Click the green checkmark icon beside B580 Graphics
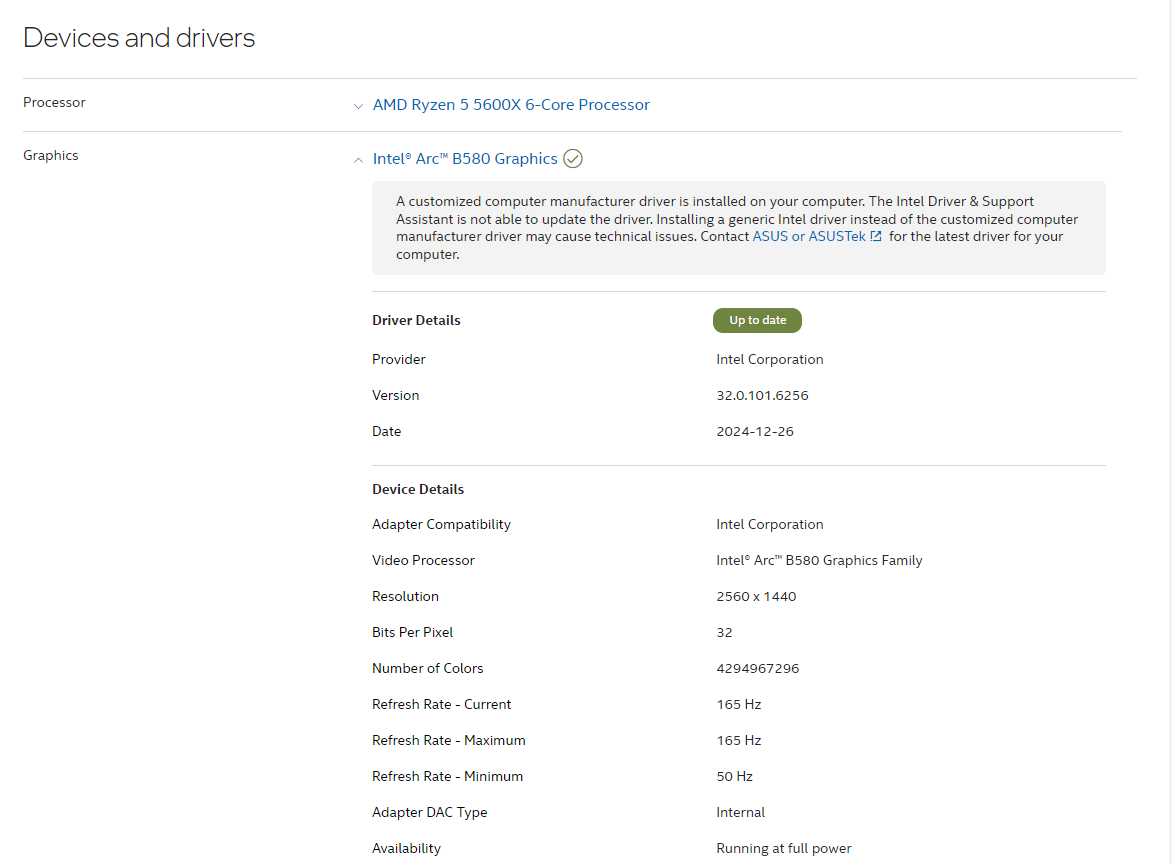The width and height of the screenshot is (1172, 864). [x=573, y=158]
